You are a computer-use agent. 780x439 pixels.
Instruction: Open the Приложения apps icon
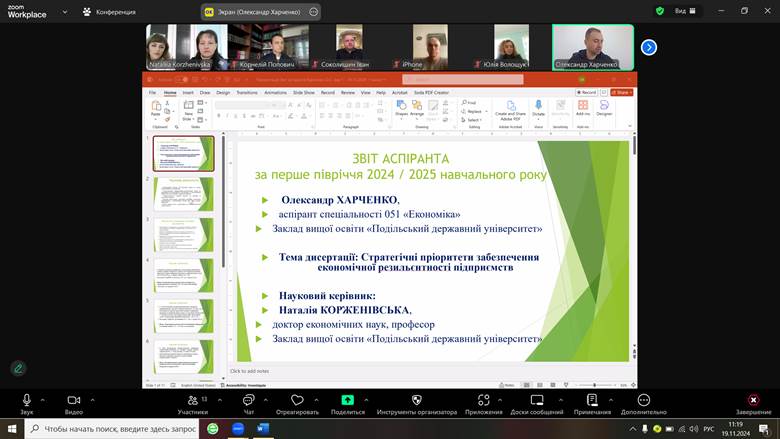pyautogui.click(x=483, y=401)
